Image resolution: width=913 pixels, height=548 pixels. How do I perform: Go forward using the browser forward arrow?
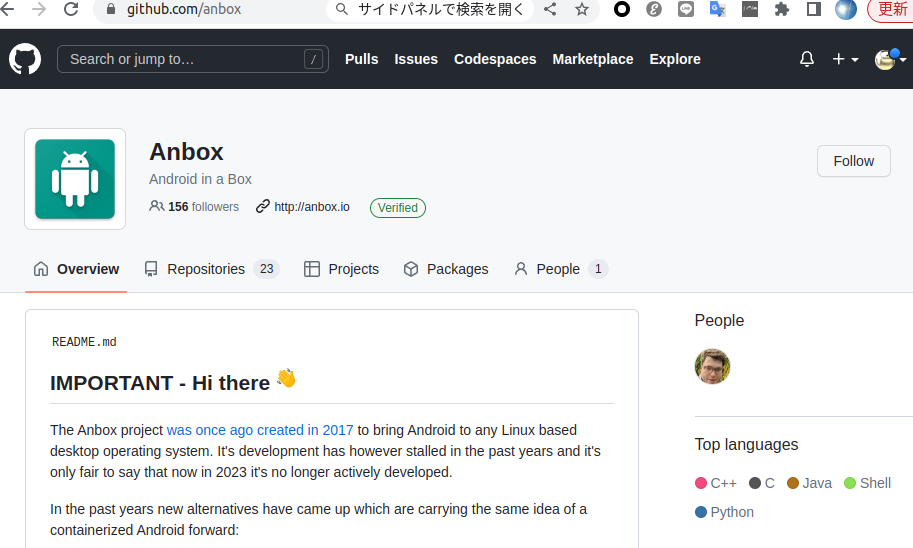click(x=38, y=9)
